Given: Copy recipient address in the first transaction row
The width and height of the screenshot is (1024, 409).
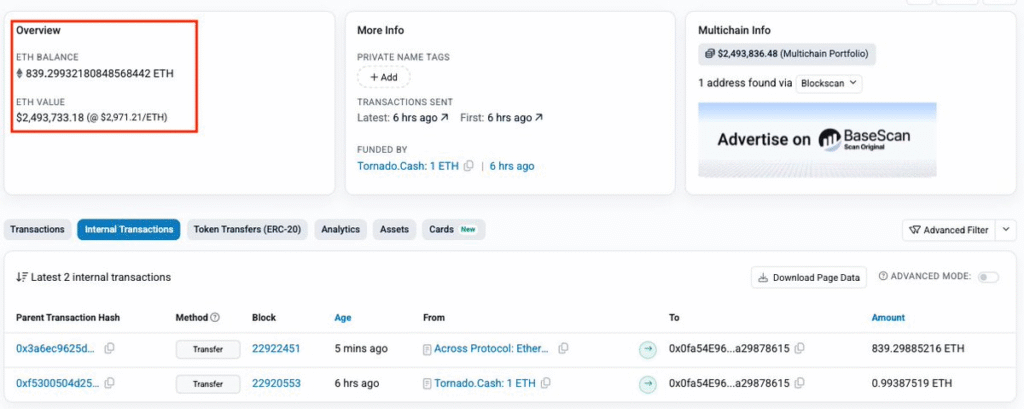Looking at the screenshot, I should coord(800,349).
